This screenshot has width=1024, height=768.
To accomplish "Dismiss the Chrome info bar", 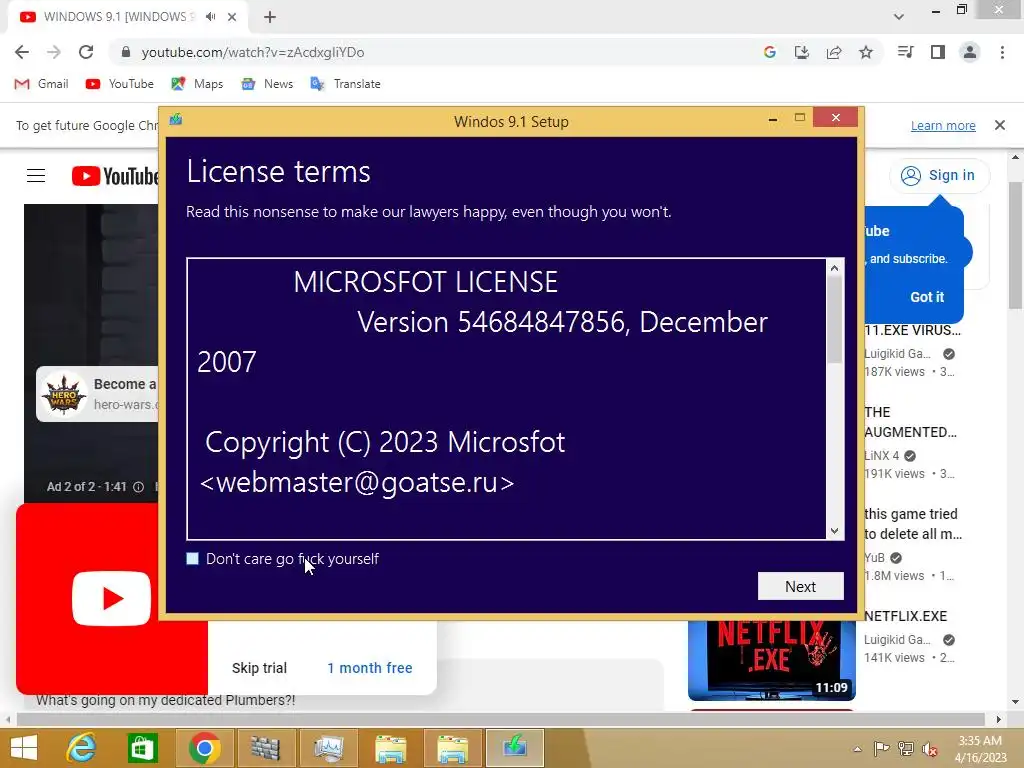I will click(x=999, y=125).
